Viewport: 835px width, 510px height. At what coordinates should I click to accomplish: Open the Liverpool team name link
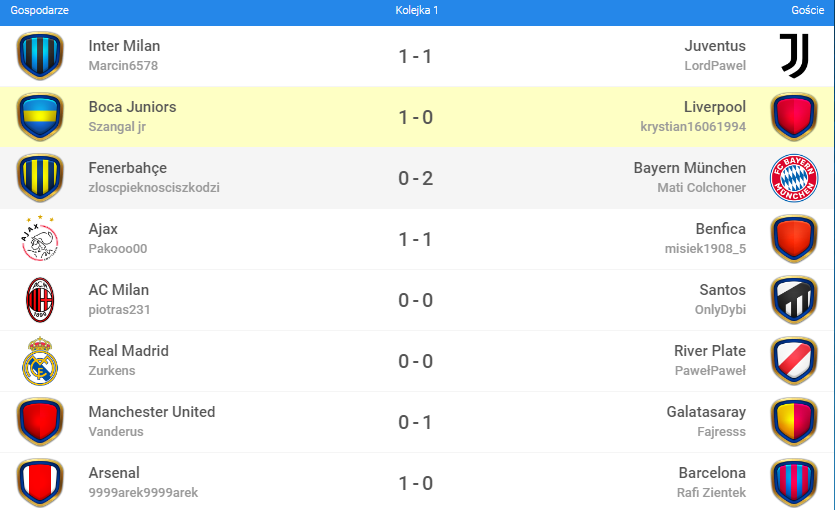(714, 107)
